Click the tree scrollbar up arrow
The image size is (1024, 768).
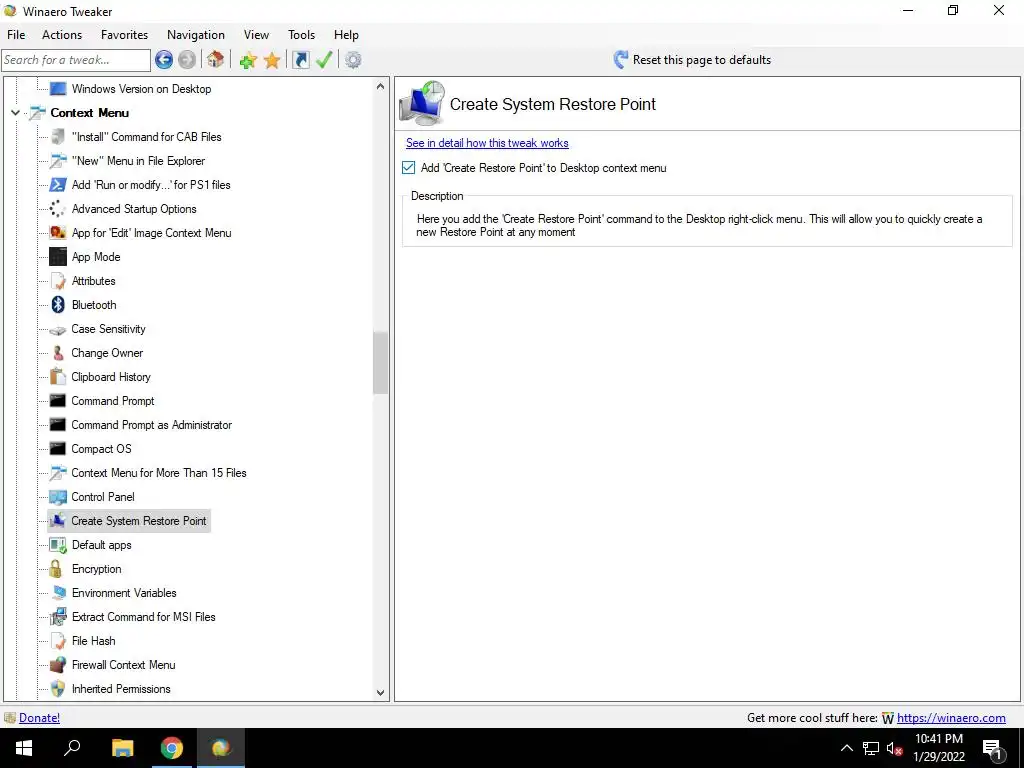(x=381, y=86)
